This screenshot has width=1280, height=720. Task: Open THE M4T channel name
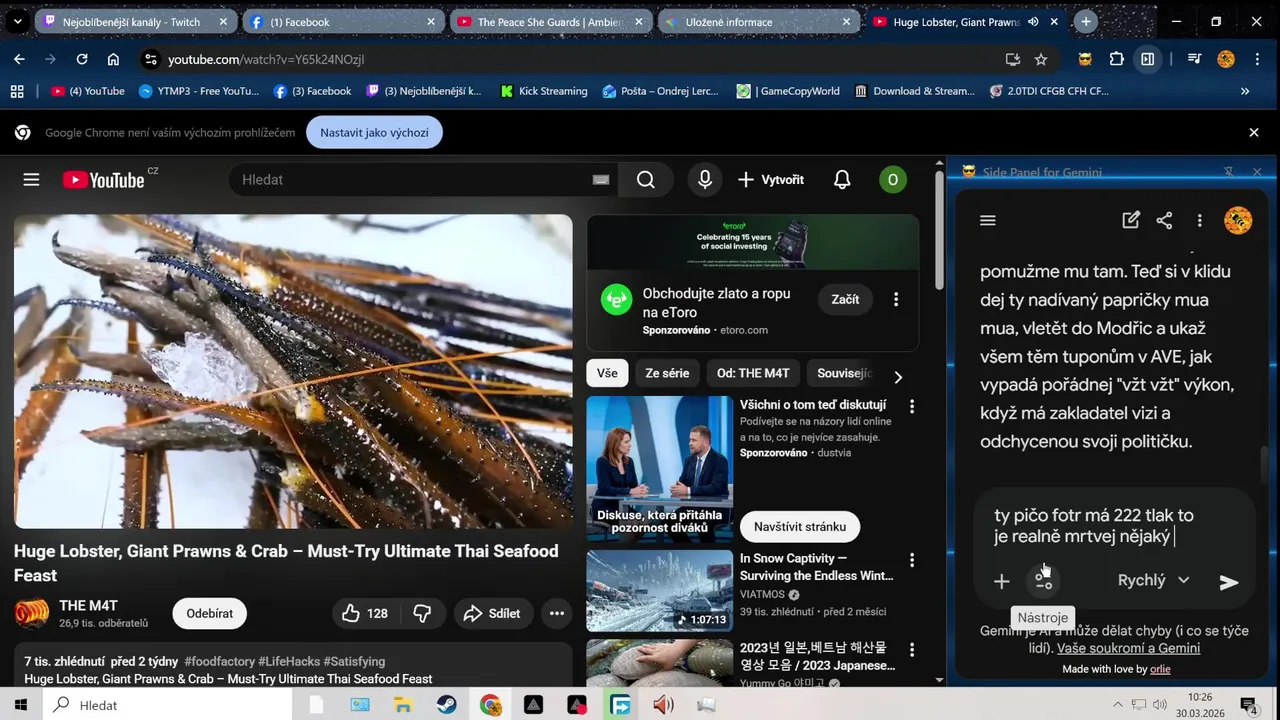coord(88,605)
